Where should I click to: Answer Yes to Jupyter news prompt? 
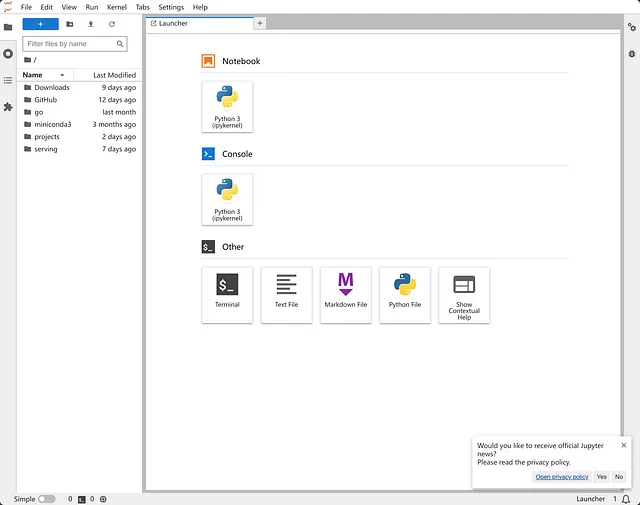(x=601, y=476)
